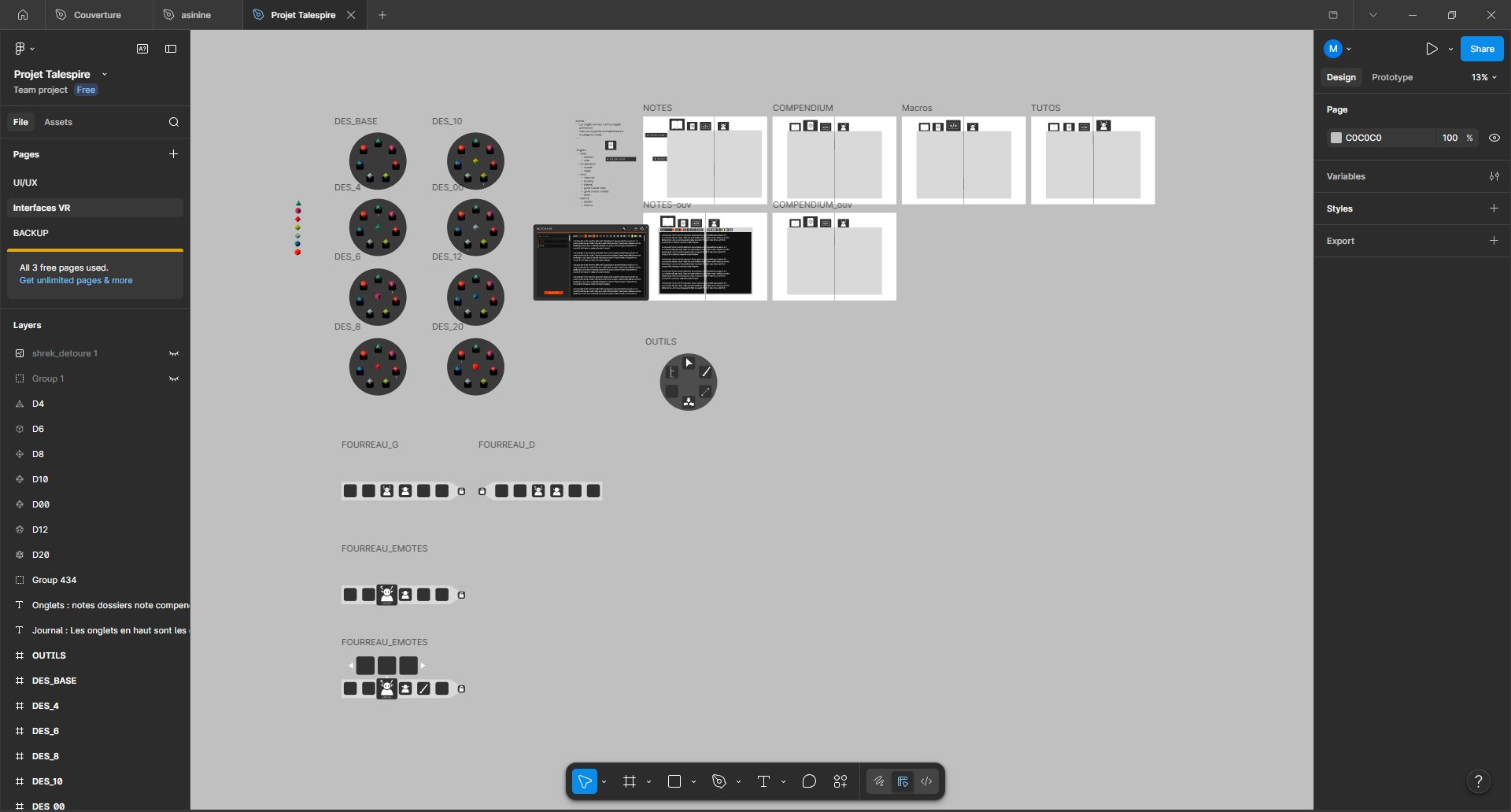
Task: Click the C0C0C0 page color swatch
Action: pyautogui.click(x=1336, y=138)
